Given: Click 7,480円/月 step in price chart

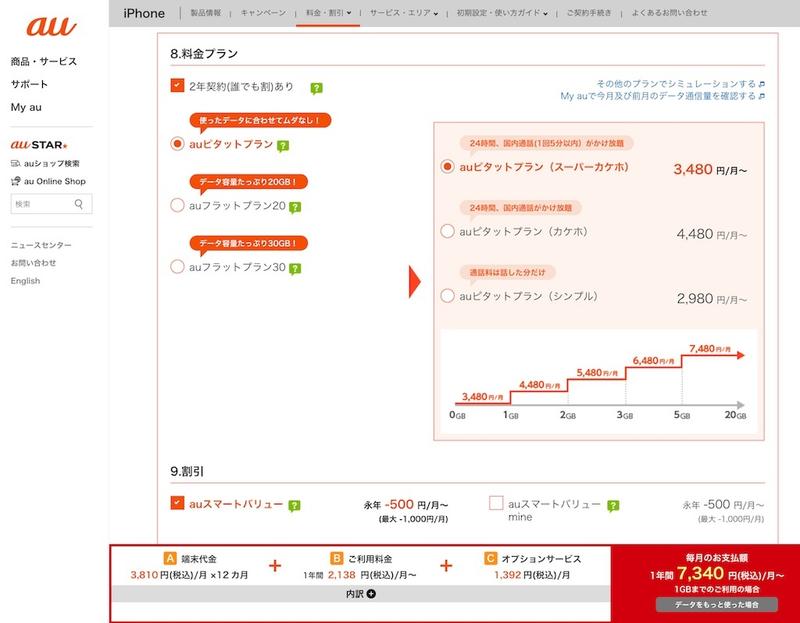Looking at the screenshot, I should [x=710, y=348].
